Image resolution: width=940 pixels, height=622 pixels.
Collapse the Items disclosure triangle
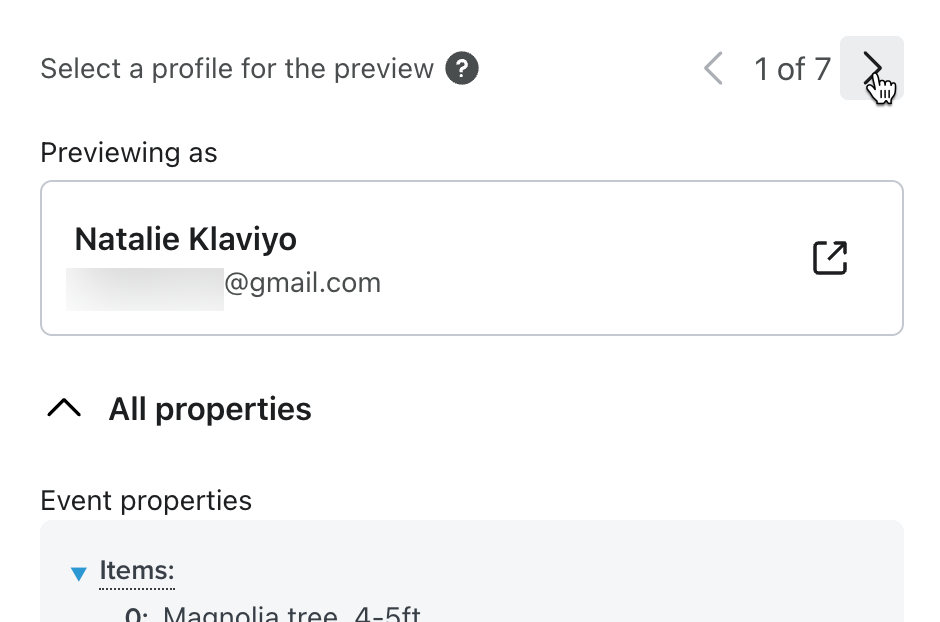[x=80, y=573]
